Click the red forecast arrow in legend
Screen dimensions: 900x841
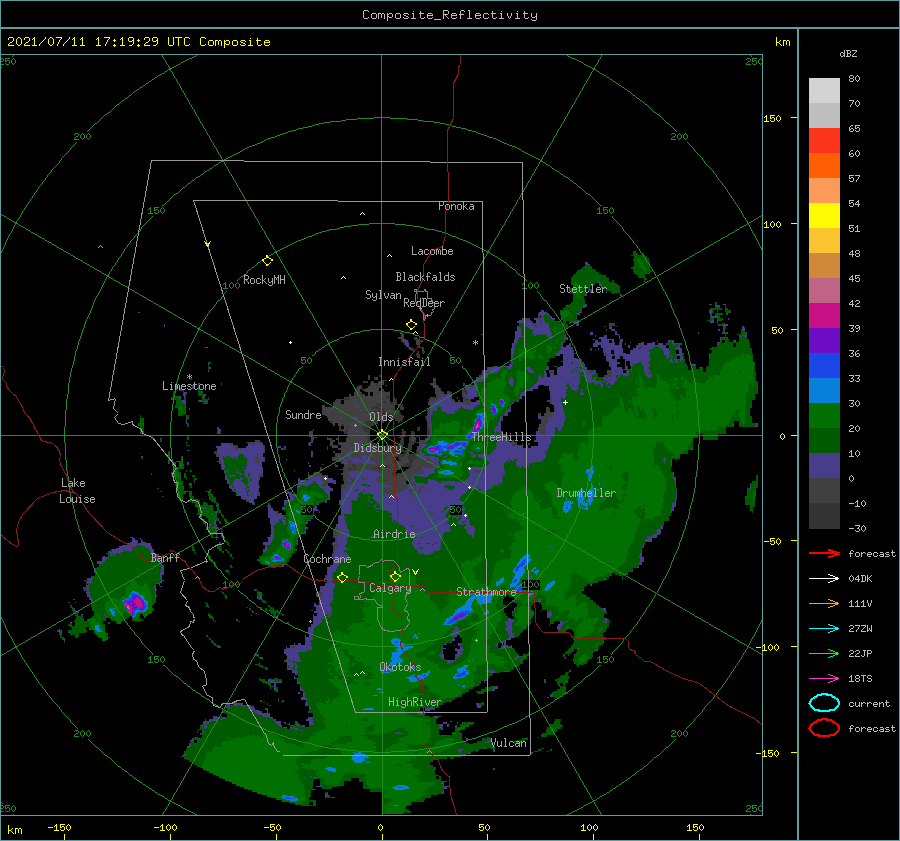click(824, 553)
